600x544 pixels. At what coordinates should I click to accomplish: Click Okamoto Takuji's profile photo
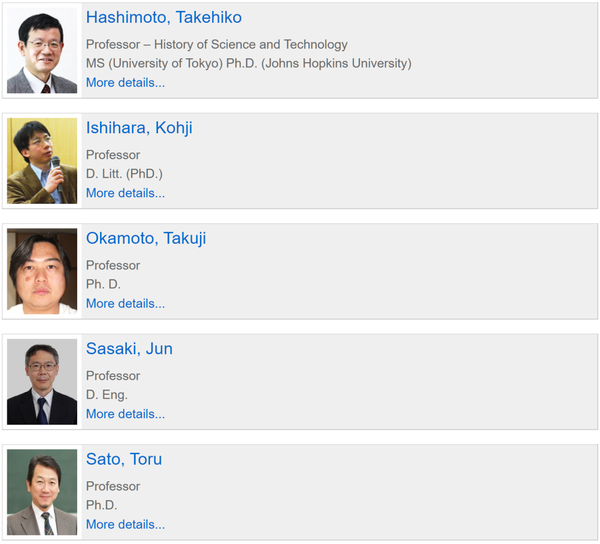click(42, 271)
